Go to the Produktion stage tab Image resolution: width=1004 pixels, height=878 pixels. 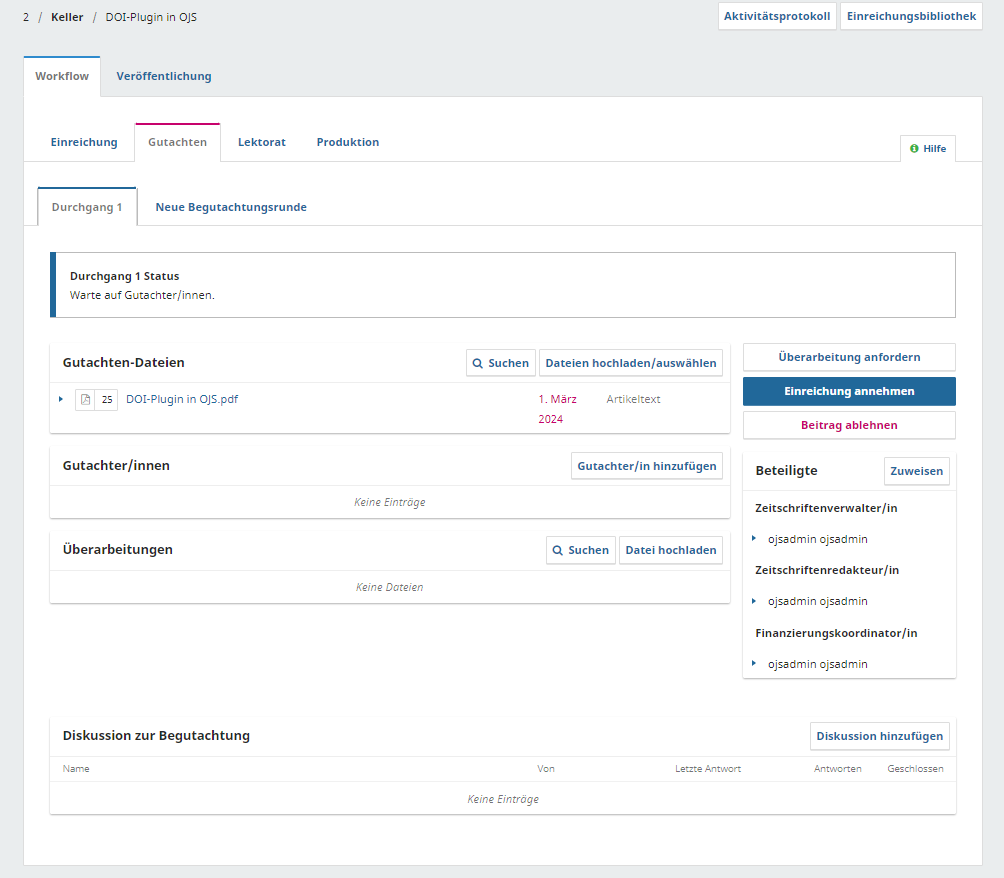(347, 142)
